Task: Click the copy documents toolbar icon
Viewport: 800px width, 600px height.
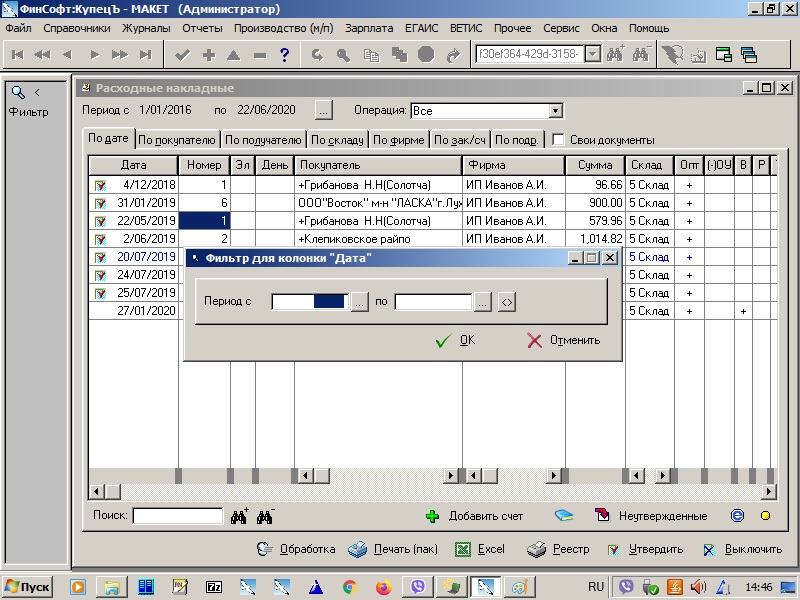Action: [371, 55]
